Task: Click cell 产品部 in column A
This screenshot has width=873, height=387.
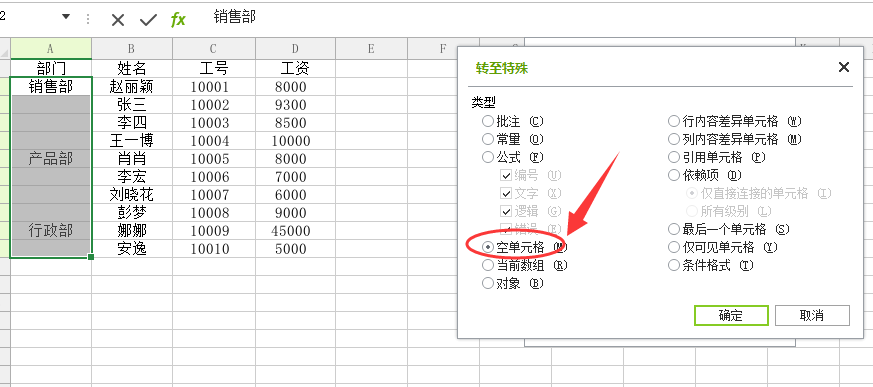Action: pyautogui.click(x=51, y=159)
